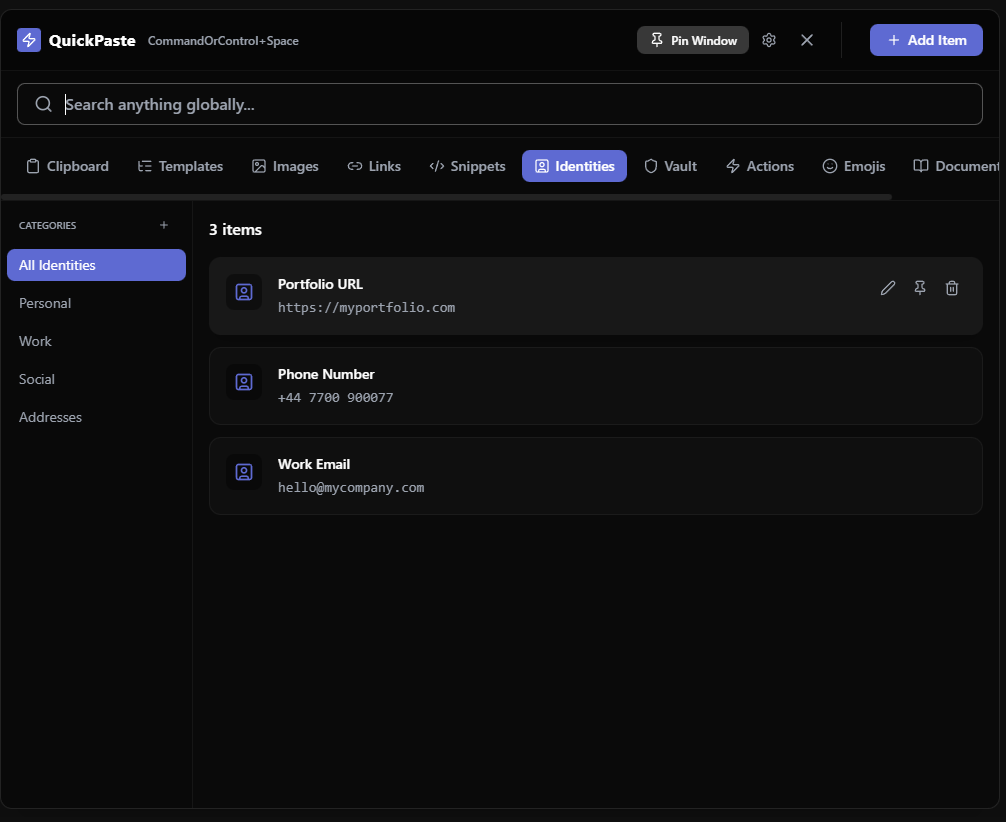Select the Addresses category

(x=96, y=417)
